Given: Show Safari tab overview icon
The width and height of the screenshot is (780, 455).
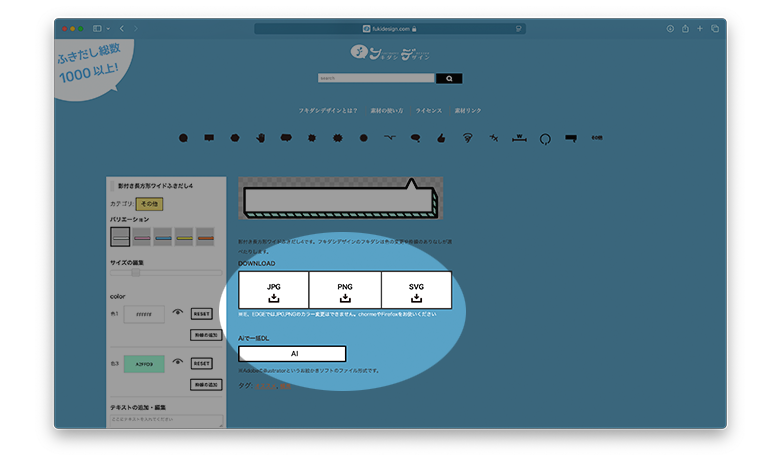Looking at the screenshot, I should [x=715, y=28].
